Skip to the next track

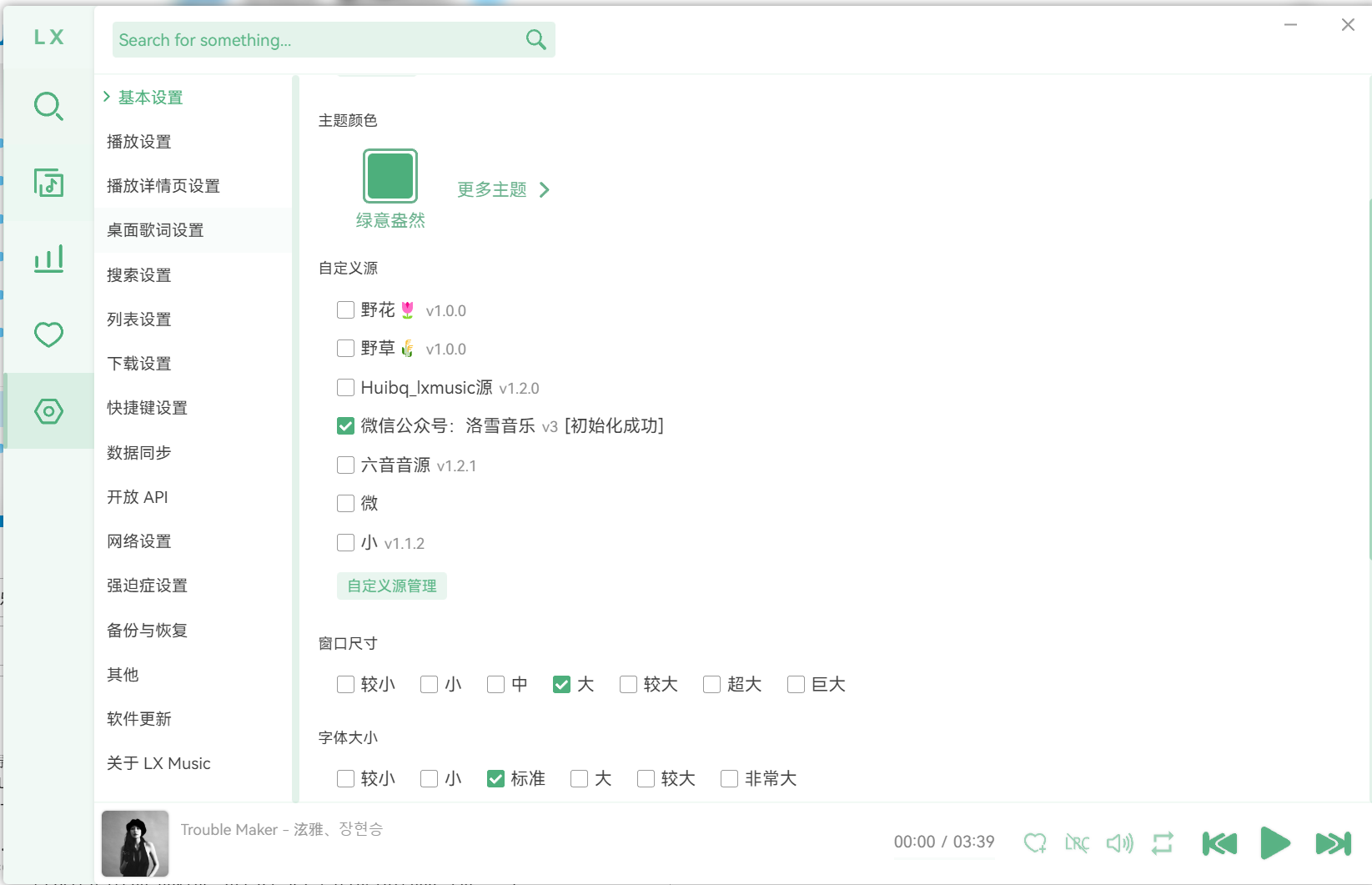tap(1333, 843)
